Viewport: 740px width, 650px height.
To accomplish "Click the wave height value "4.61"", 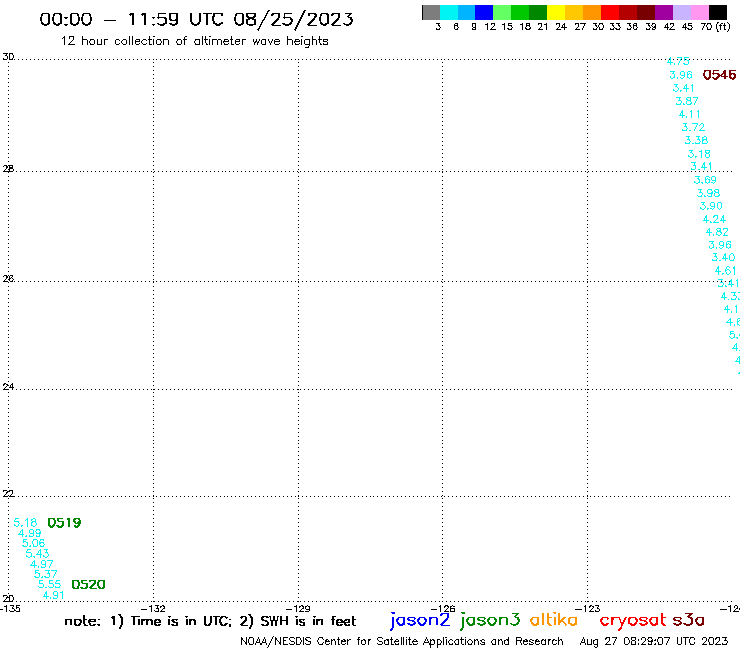I will click(725, 270).
